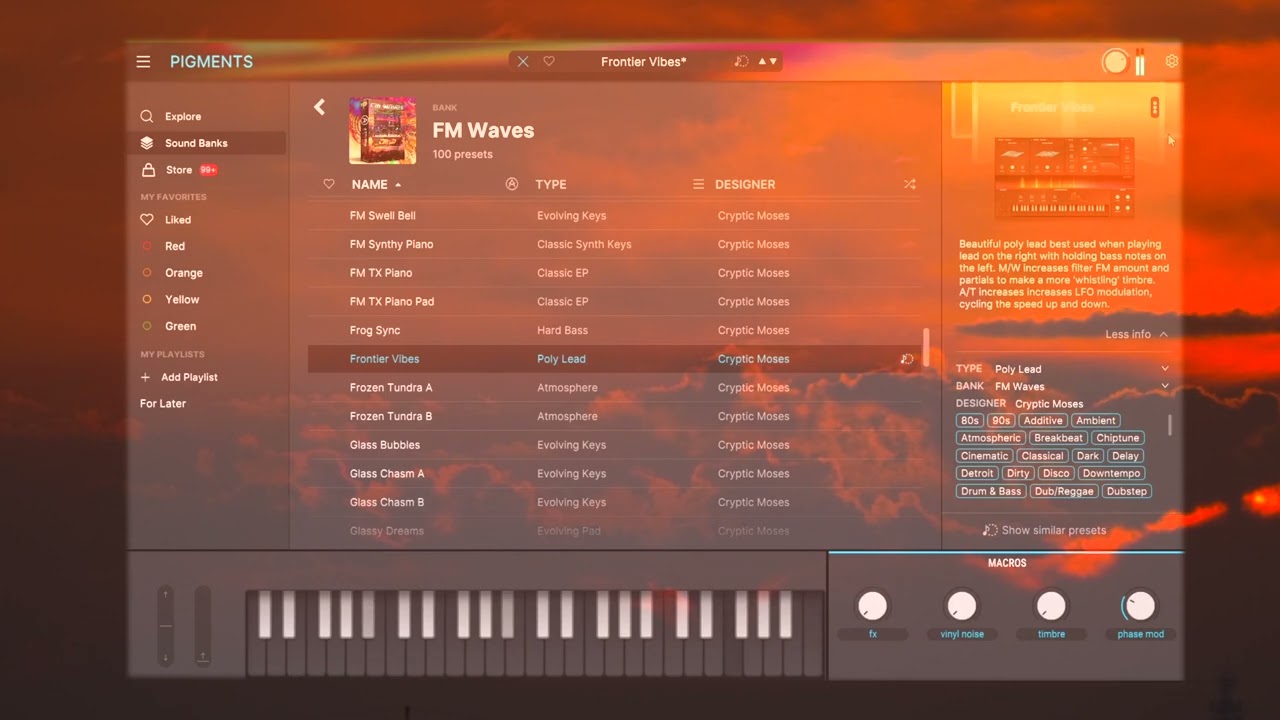This screenshot has height=720, width=1280.
Task: Open preset options three-dot menu
Action: 1155,107
